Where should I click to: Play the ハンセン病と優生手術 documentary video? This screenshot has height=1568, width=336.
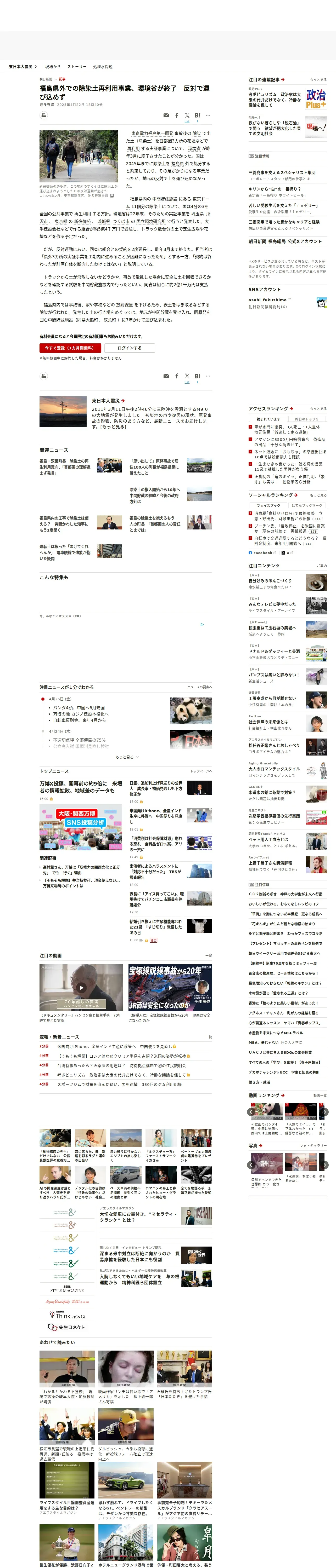click(x=81, y=988)
